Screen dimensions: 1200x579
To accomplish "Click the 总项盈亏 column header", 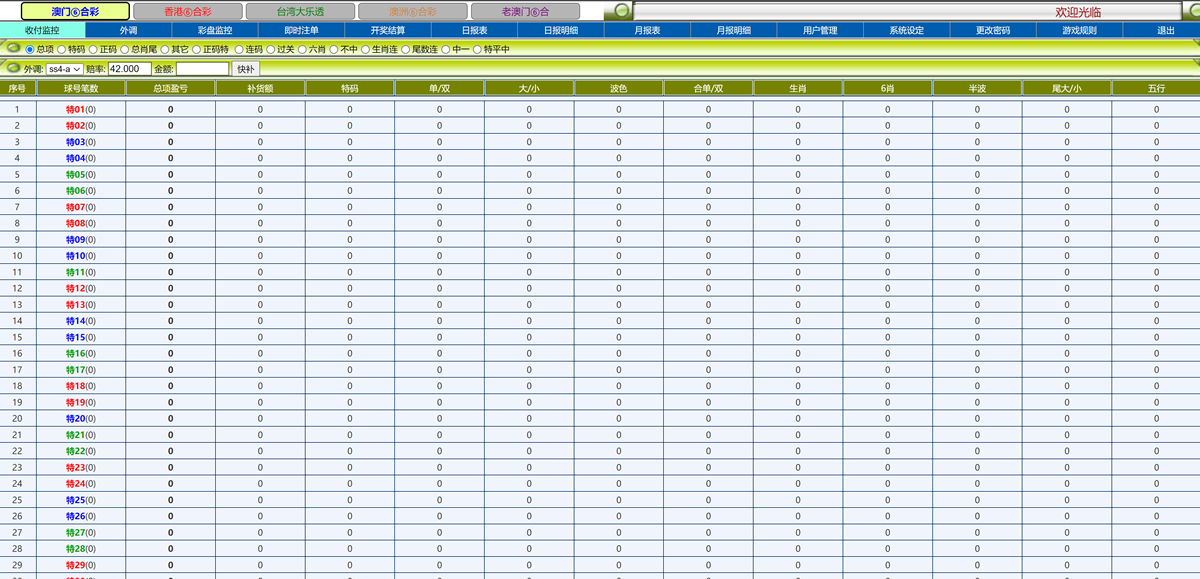I will [x=170, y=88].
